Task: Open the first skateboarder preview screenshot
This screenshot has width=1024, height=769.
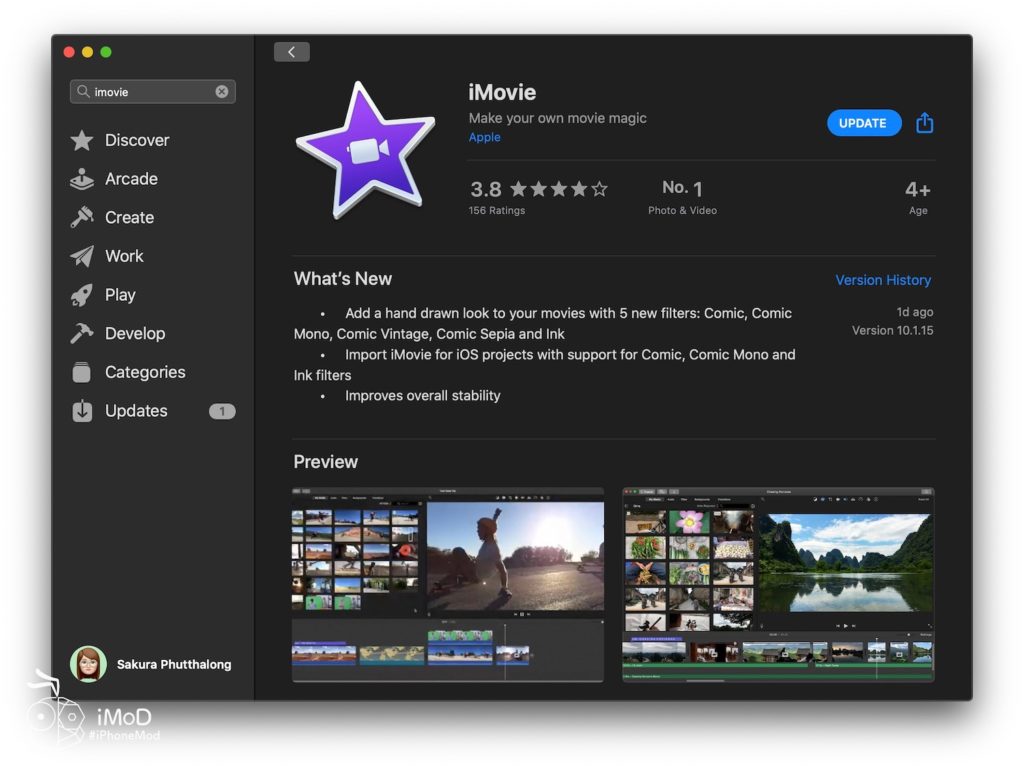Action: tap(447, 584)
